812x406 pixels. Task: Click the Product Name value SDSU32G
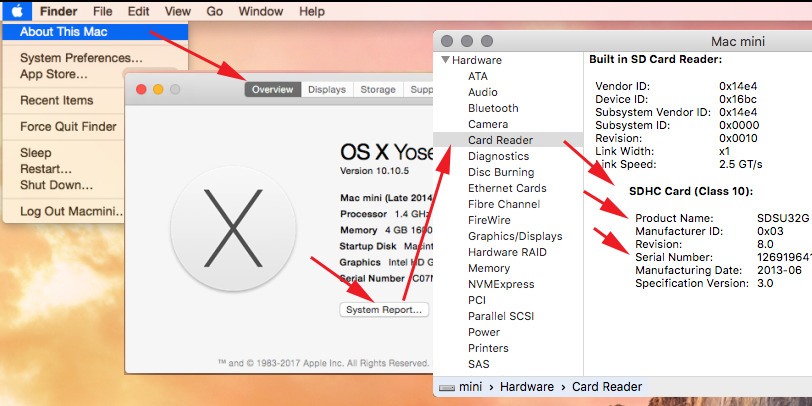coord(782,219)
